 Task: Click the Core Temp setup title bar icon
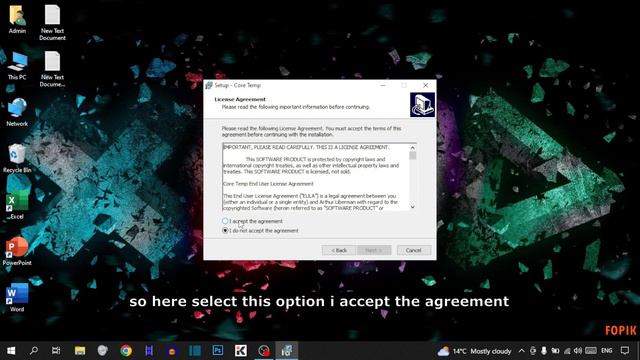[x=209, y=85]
